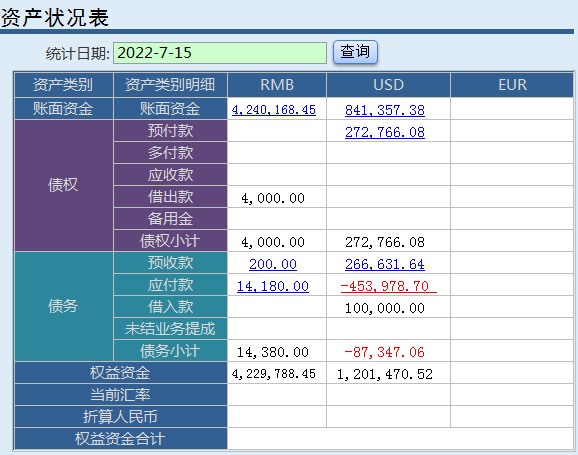The width and height of the screenshot is (578, 455).
Task: Click the 折算人民币 row label
Action: [121, 417]
